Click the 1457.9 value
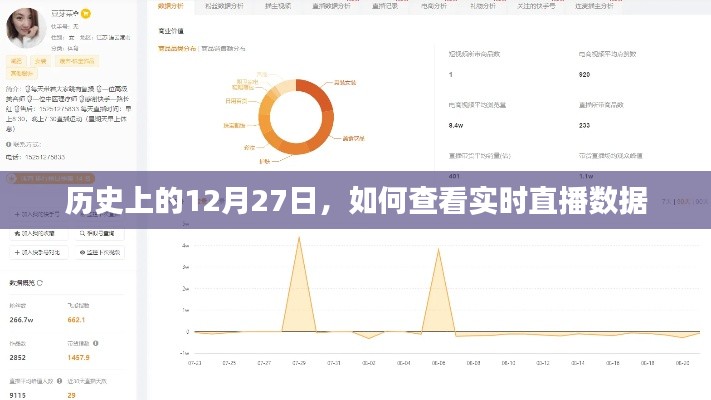 (78, 357)
